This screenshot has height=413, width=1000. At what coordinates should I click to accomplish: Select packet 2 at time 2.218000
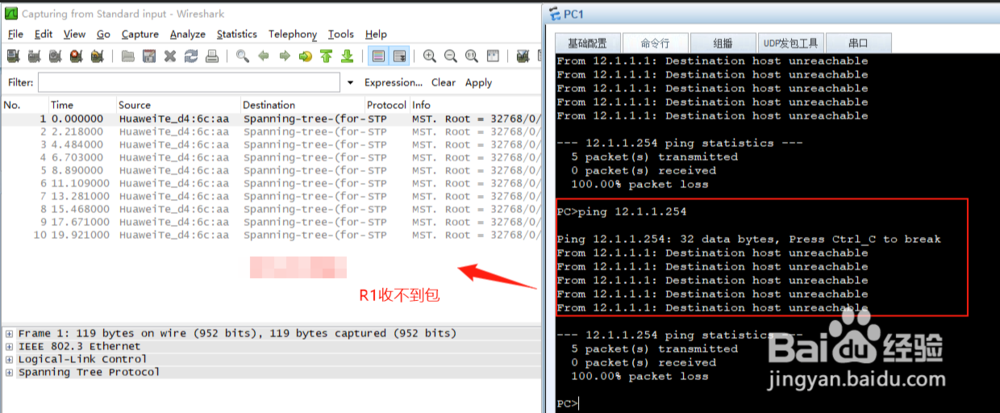271,131
